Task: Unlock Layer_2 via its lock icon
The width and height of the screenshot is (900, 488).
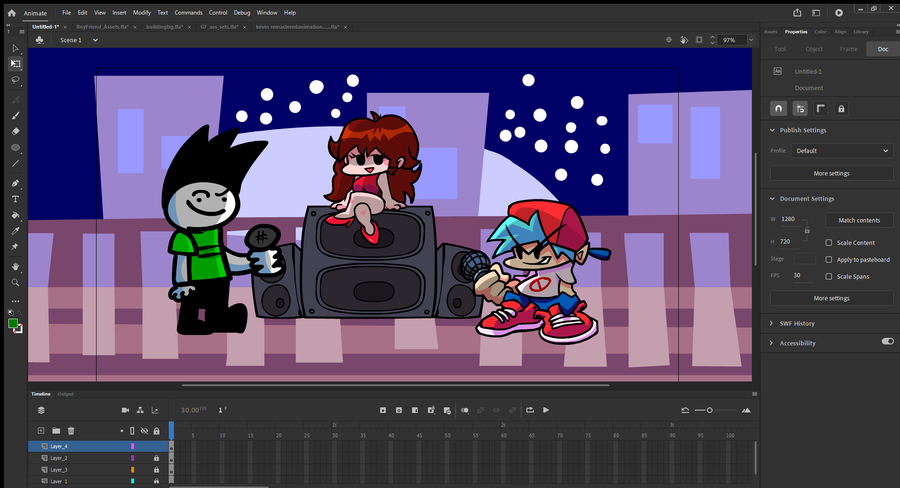Action: [156, 458]
